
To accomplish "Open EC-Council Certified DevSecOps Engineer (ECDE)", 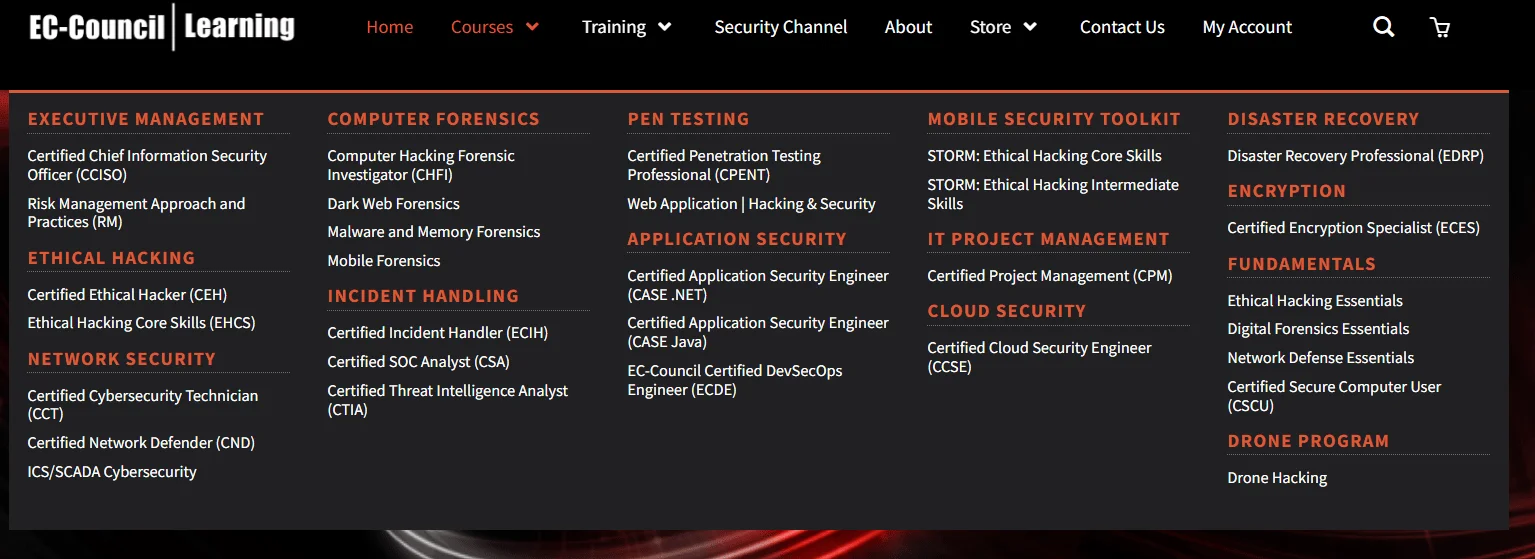I will click(x=735, y=380).
